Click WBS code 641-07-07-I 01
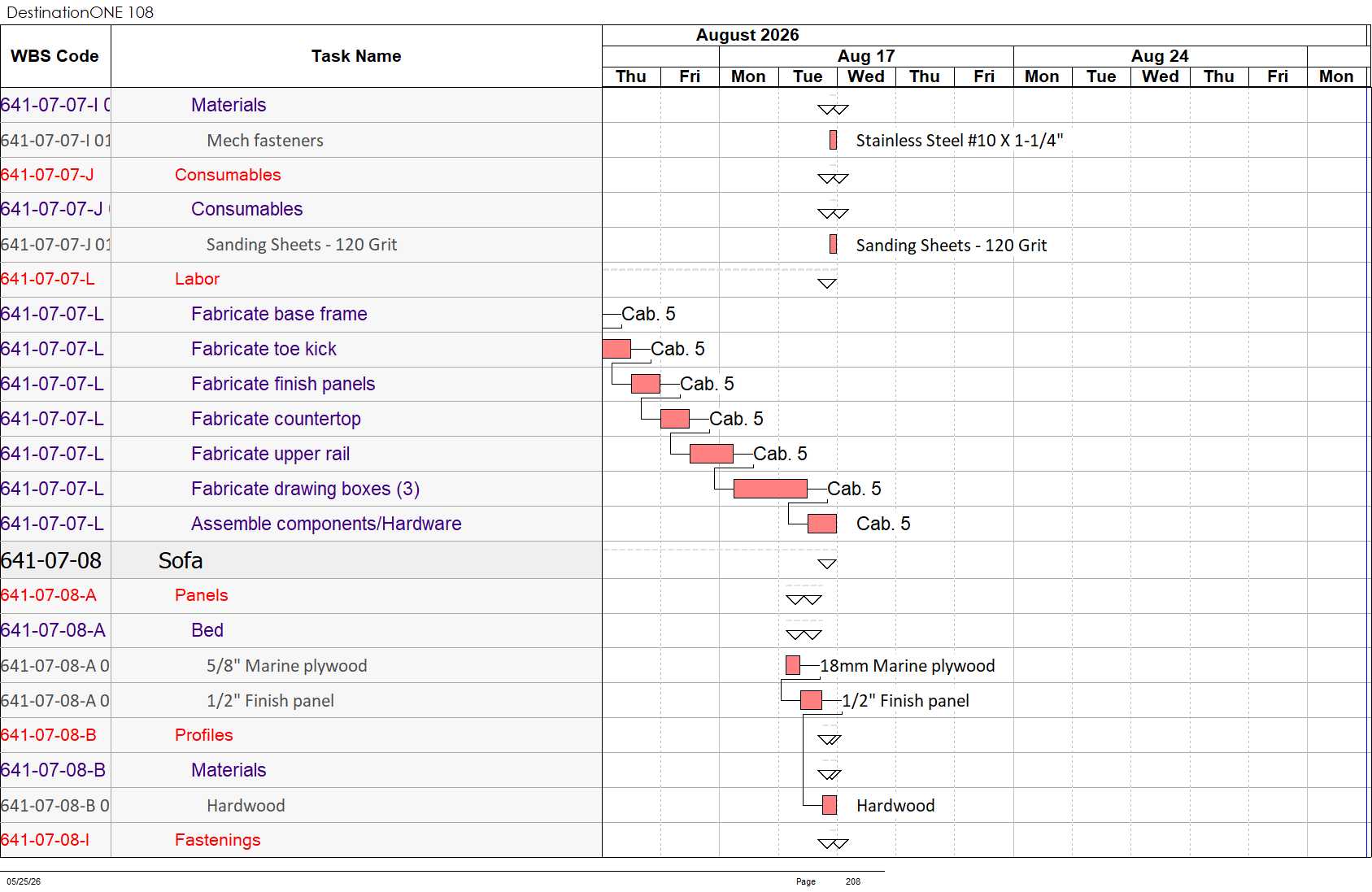The image size is (1372, 892). (55, 141)
